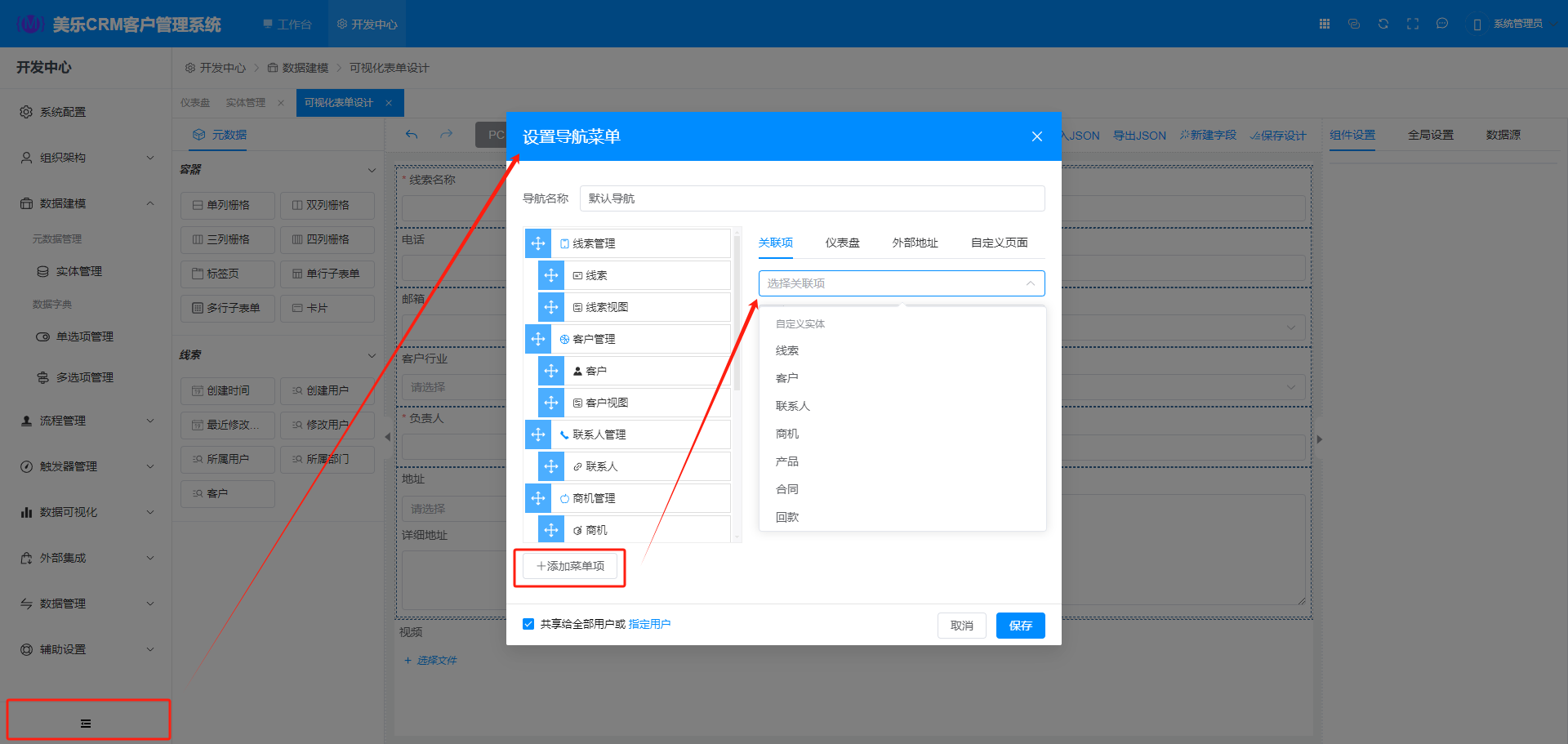Click the refresh icon in top header
1568x744 pixels.
1383,24
